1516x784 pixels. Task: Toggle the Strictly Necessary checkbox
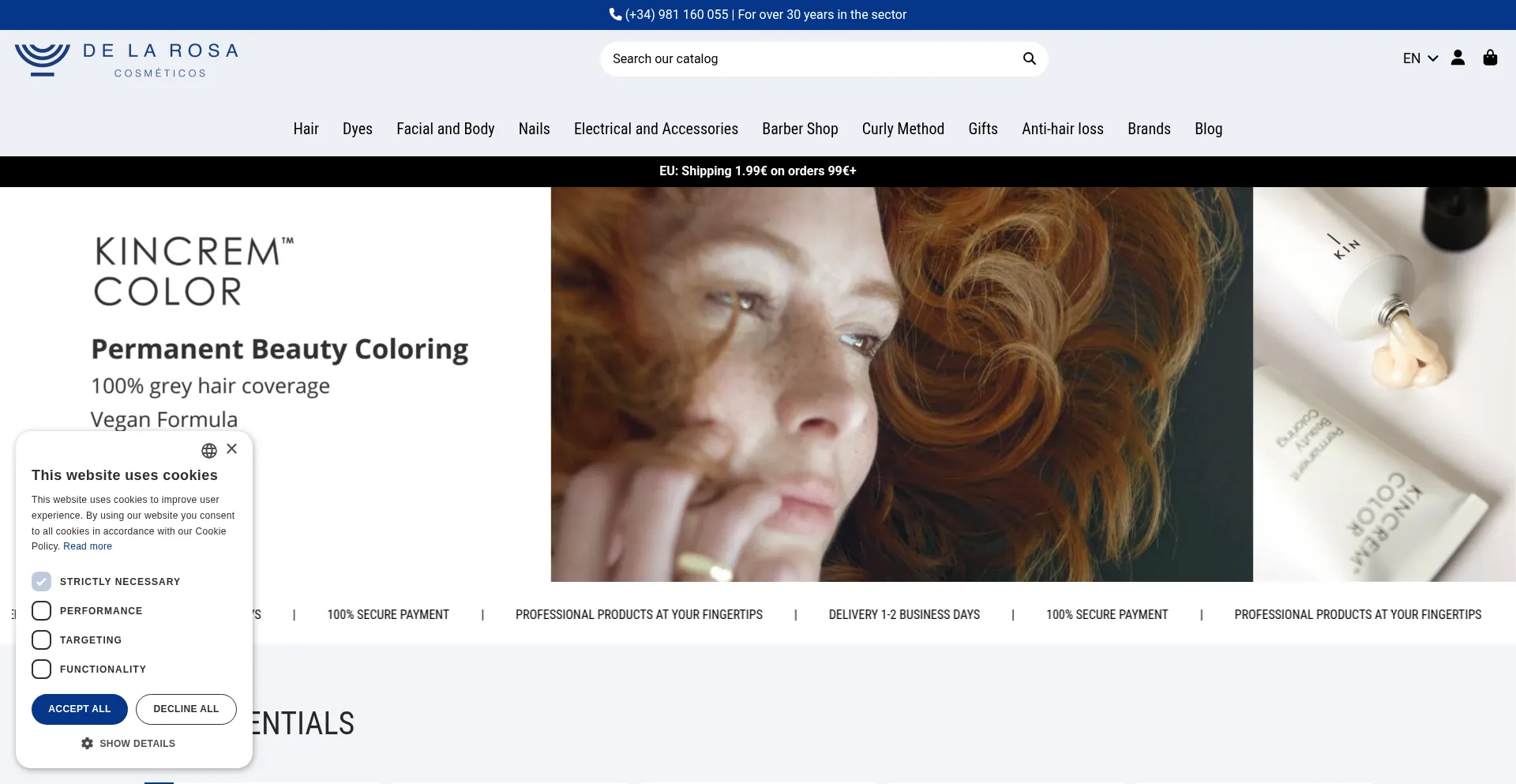coord(41,582)
